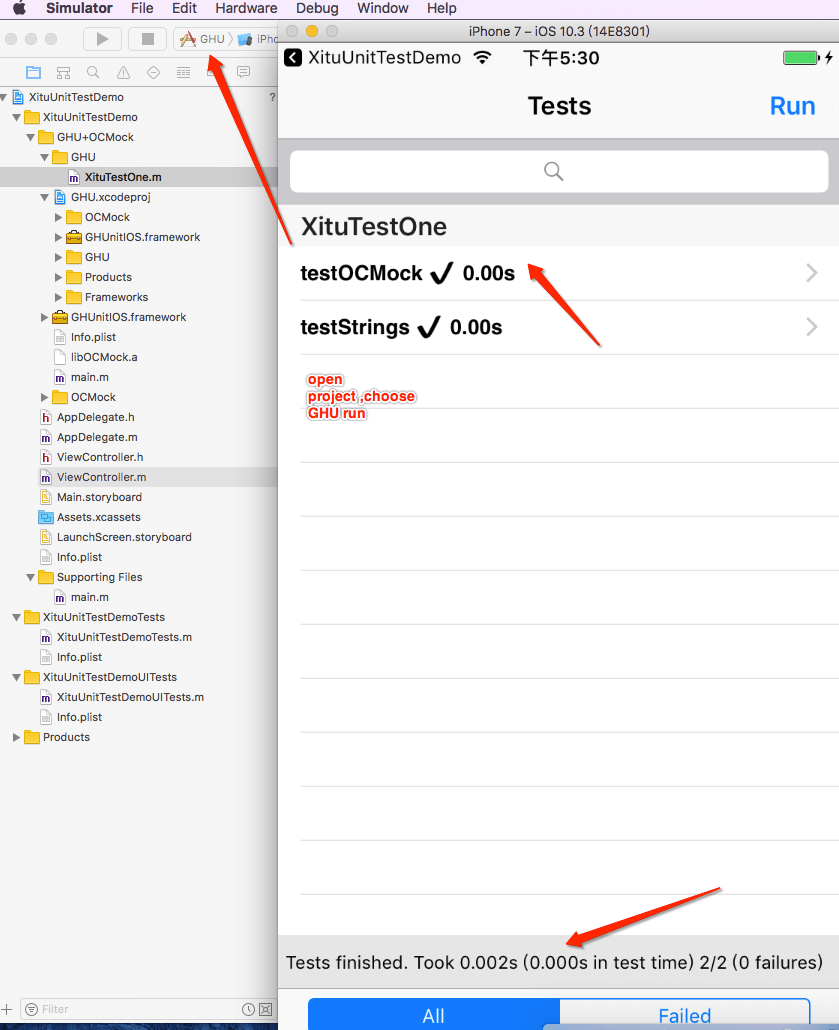The image size is (839, 1030).
Task: Collapse the XituUnitTestDemo project root
Action: coord(4,97)
